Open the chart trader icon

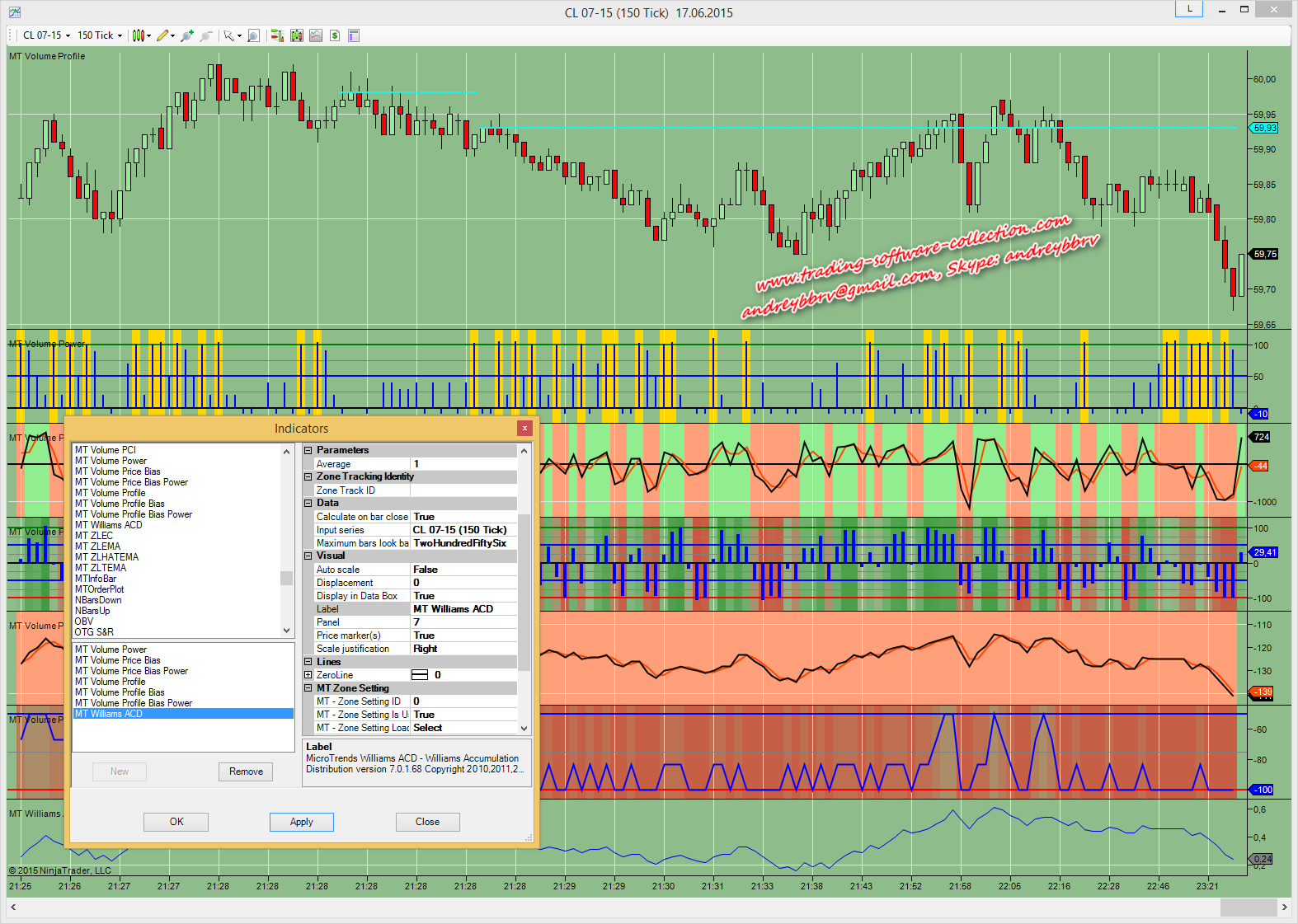[277, 35]
